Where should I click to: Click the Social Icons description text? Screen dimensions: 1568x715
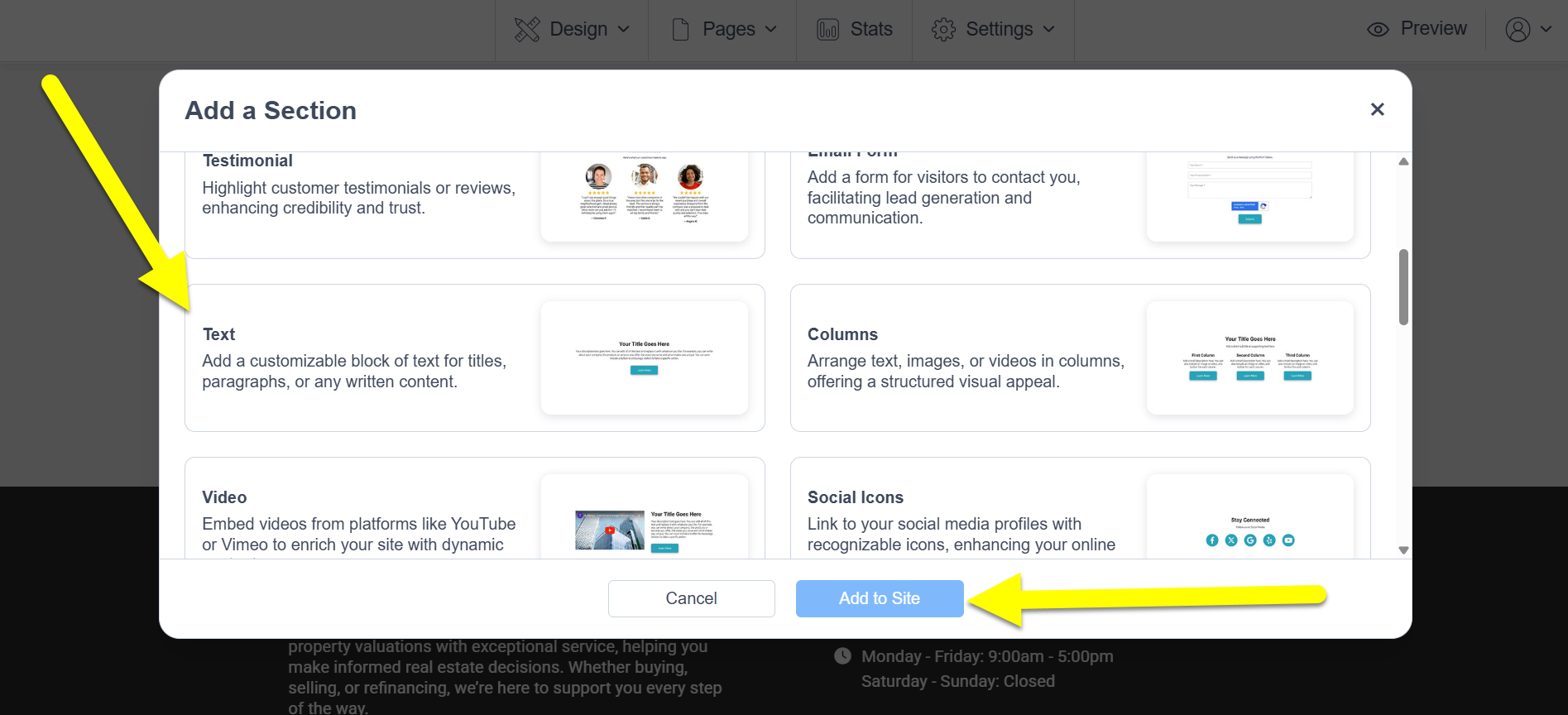point(961,535)
